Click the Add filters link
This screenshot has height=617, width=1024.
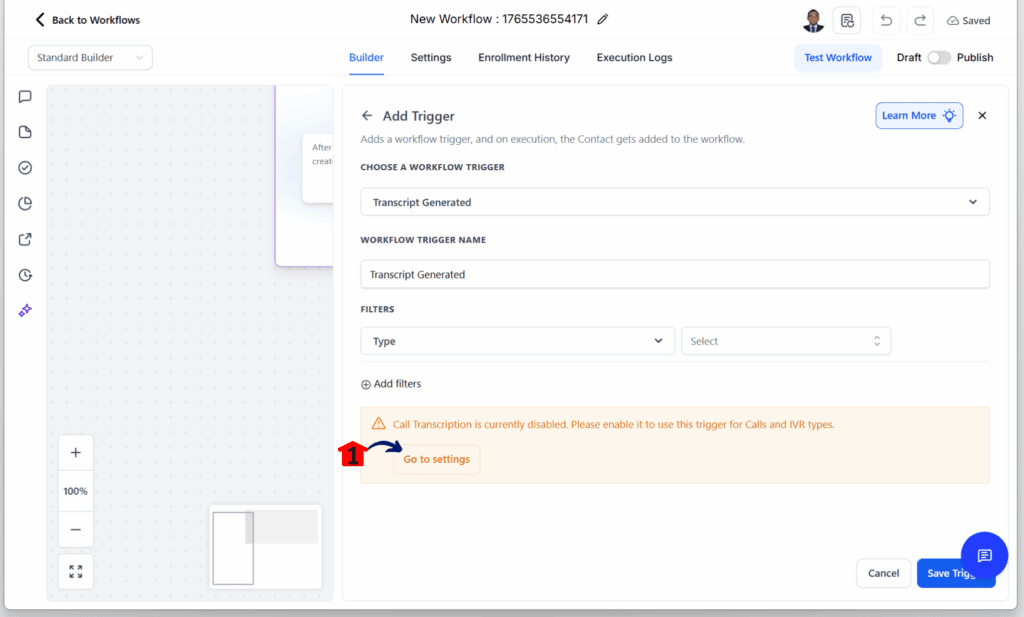391,383
